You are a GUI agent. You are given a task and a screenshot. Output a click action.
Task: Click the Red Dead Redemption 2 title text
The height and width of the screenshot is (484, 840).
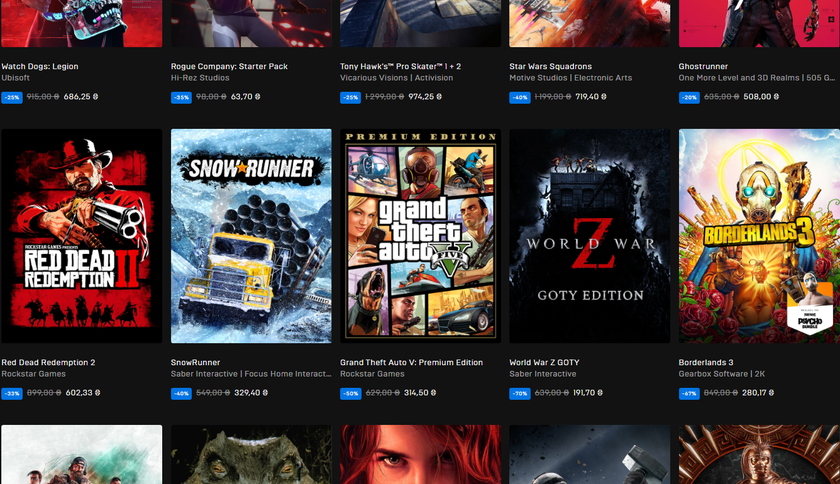click(48, 362)
